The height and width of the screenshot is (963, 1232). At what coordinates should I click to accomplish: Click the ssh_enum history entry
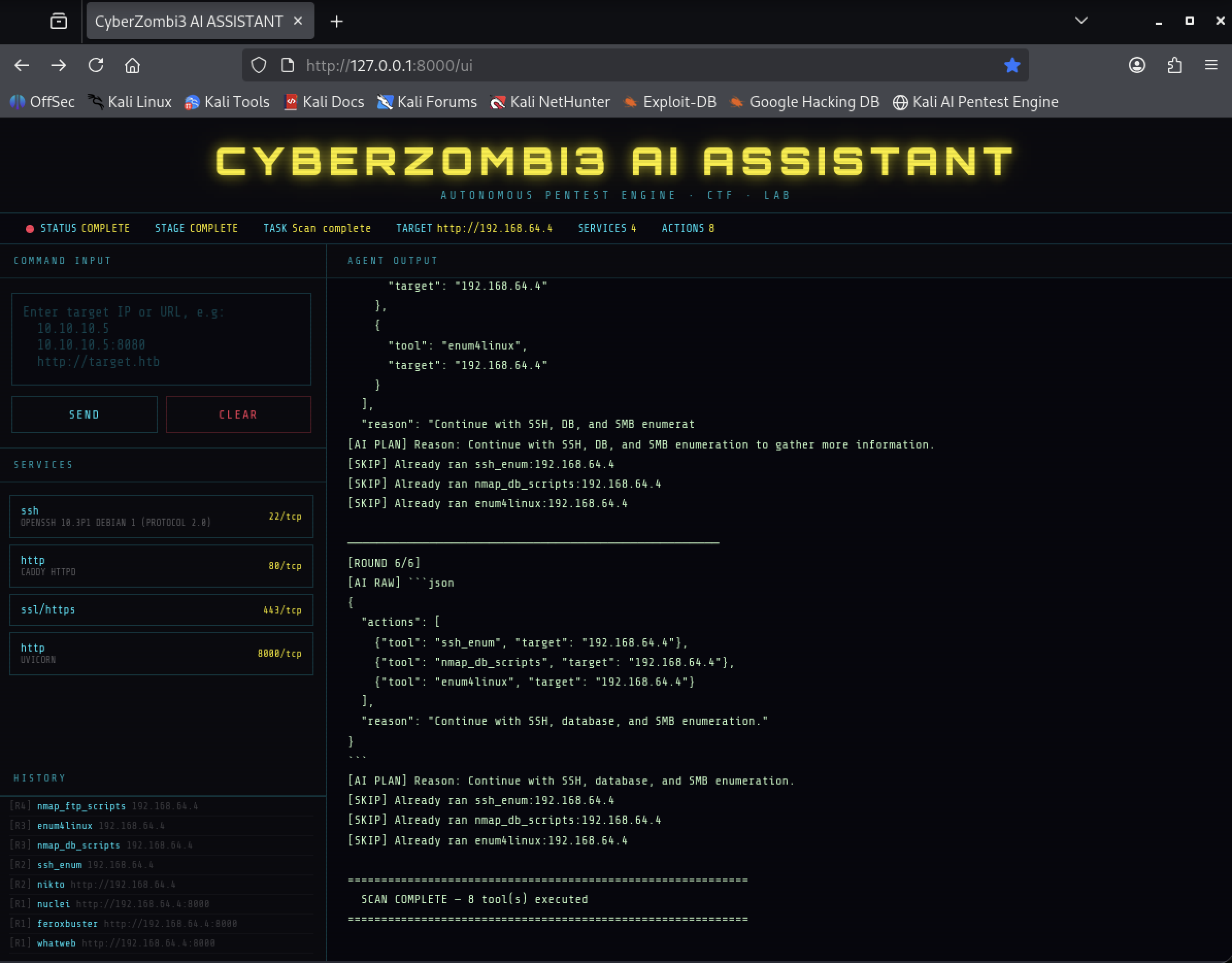click(x=161, y=865)
